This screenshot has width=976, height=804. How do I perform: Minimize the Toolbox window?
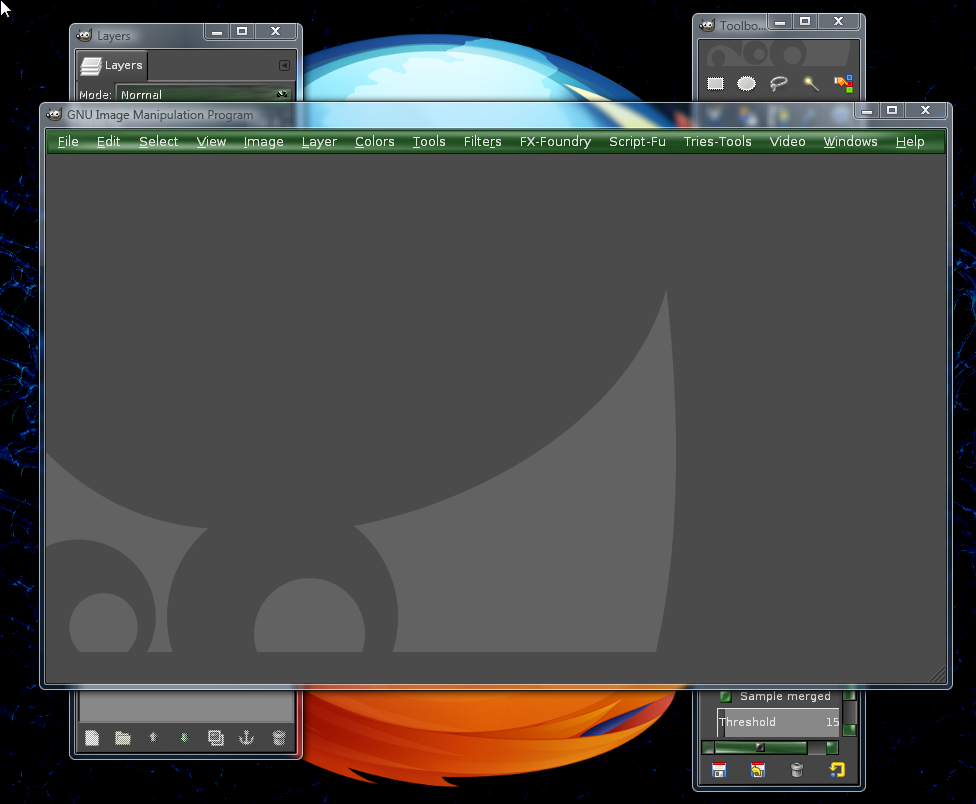(x=780, y=22)
